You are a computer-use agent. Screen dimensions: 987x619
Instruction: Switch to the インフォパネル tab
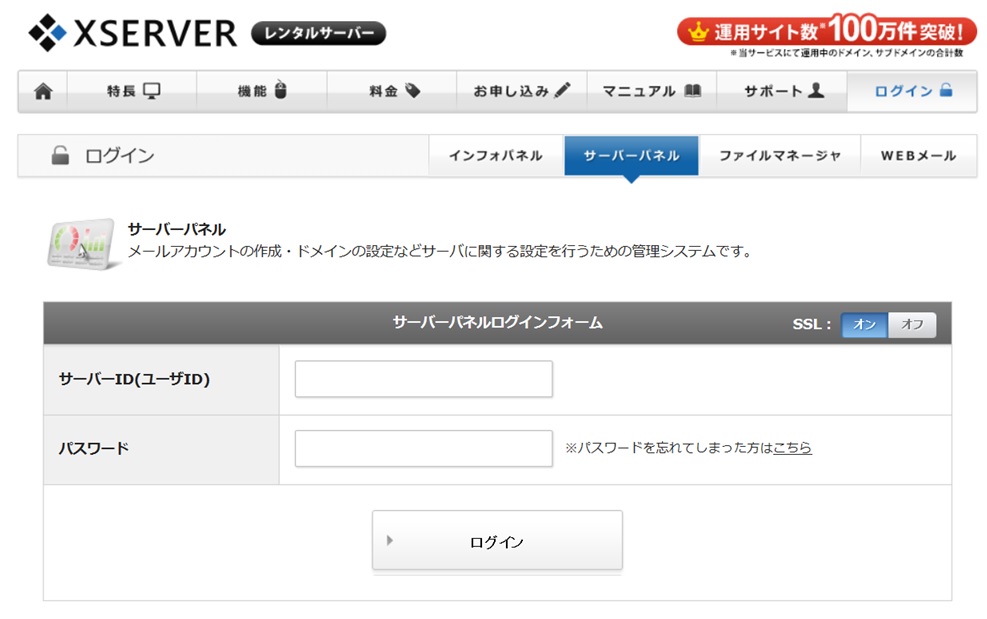(x=495, y=156)
